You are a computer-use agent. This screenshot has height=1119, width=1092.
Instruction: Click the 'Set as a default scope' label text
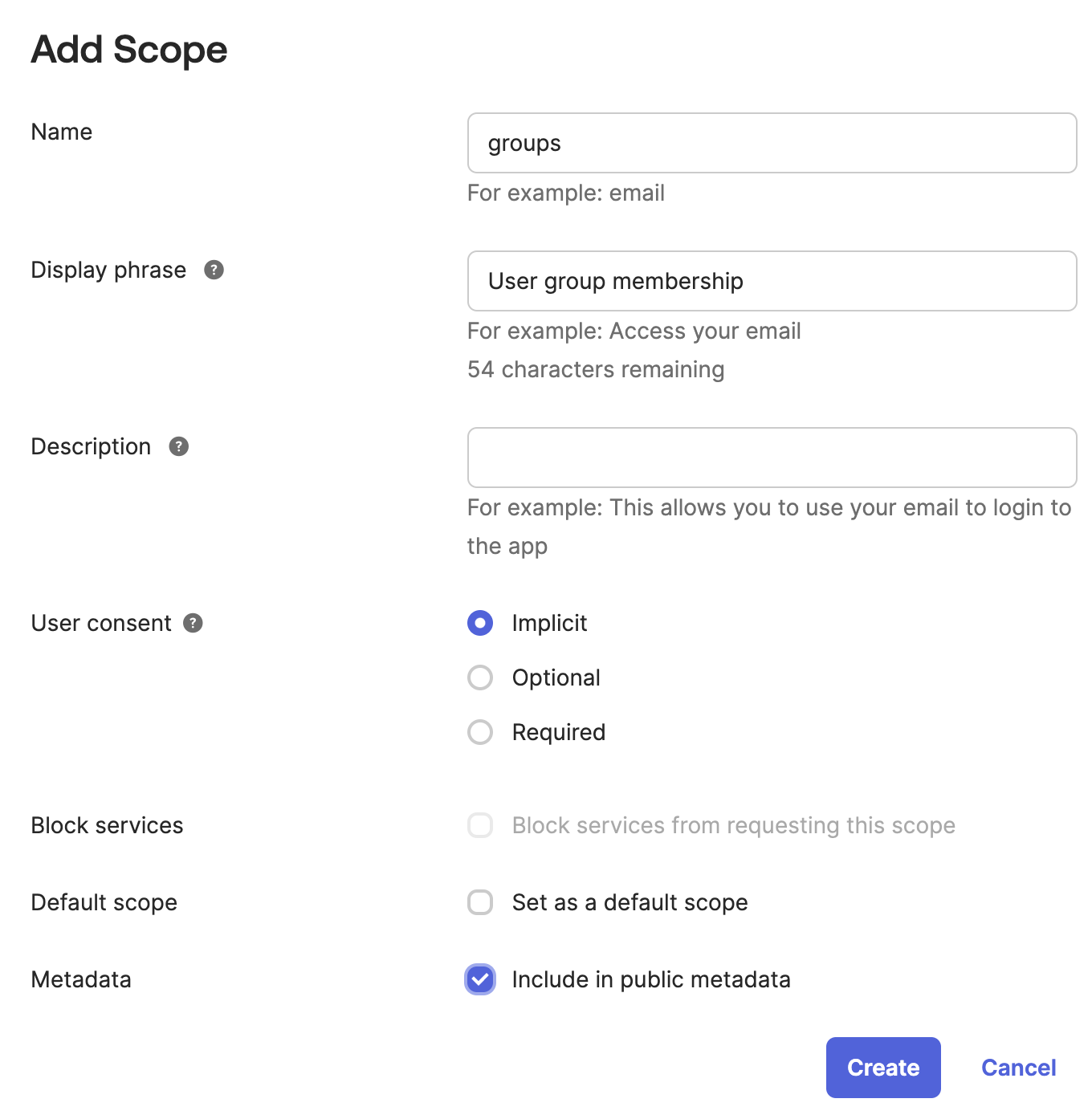630,902
